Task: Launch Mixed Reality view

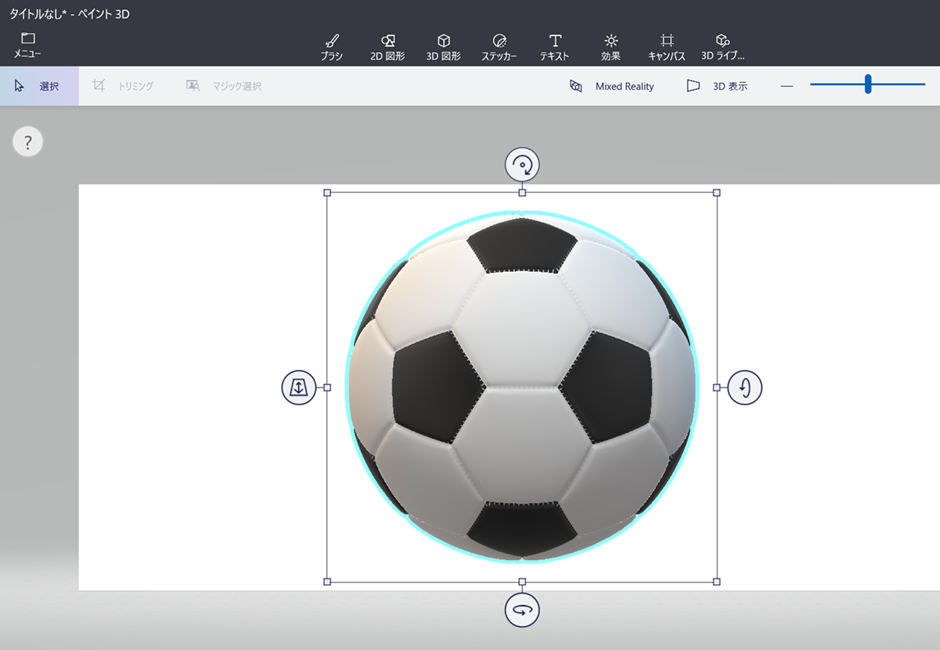Action: (x=611, y=86)
